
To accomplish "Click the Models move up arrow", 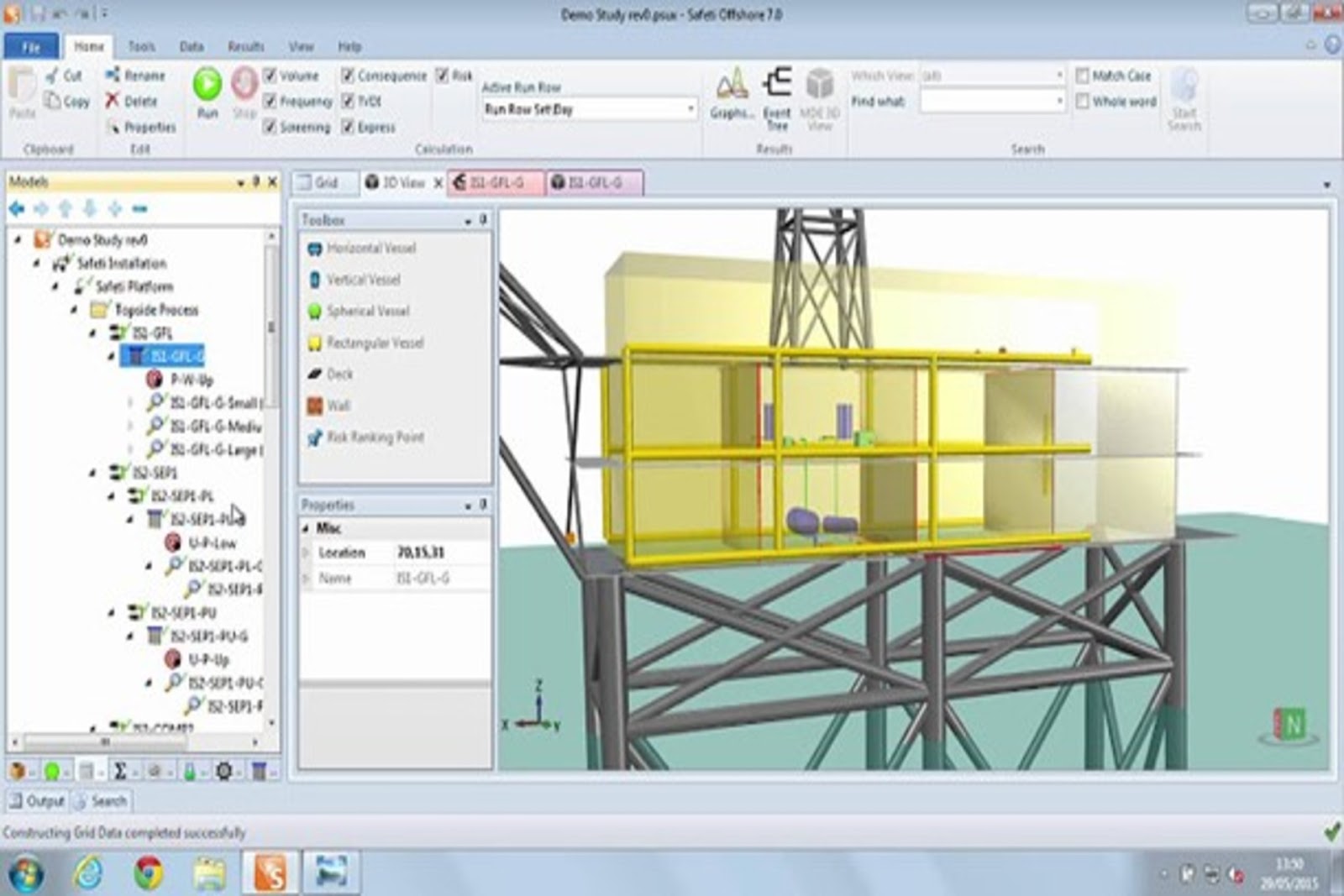I will (66, 208).
